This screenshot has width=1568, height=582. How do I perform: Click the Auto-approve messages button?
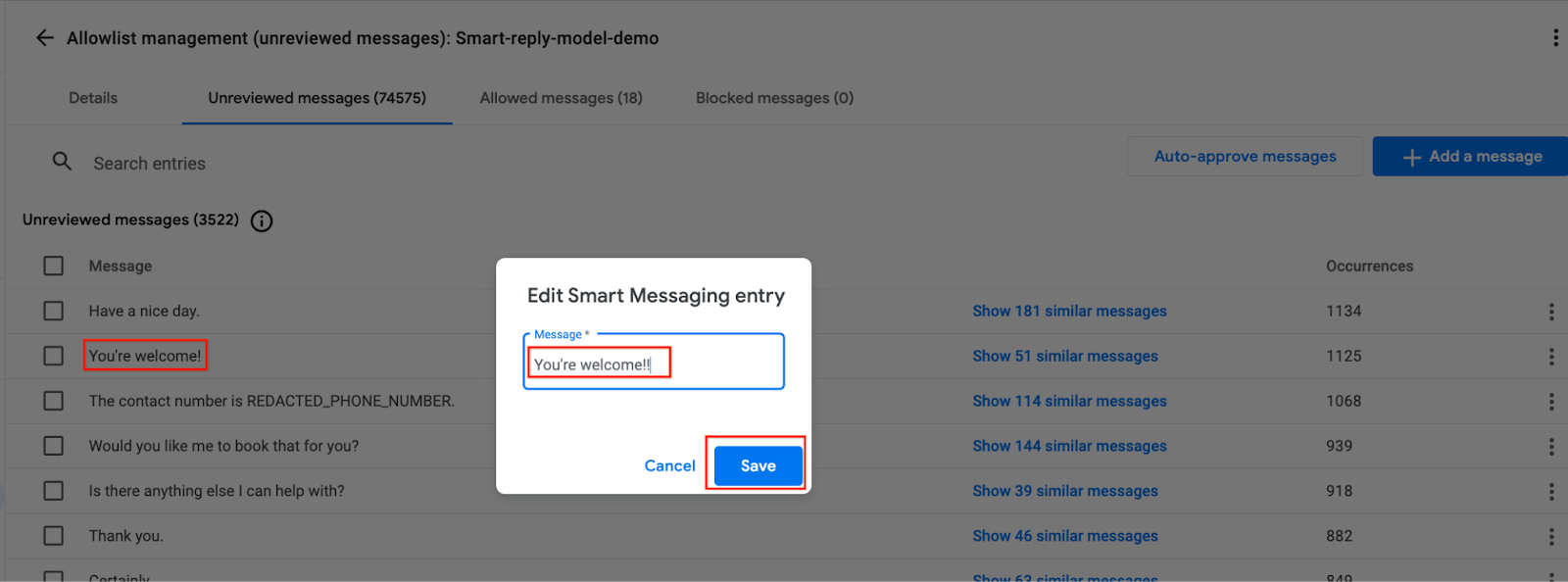[1245, 157]
